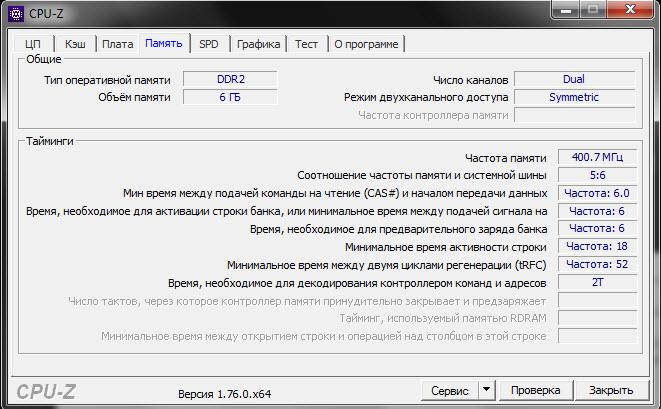The image size is (661, 409).
Task: Click the 5:6 ratio value
Action: (x=597, y=175)
